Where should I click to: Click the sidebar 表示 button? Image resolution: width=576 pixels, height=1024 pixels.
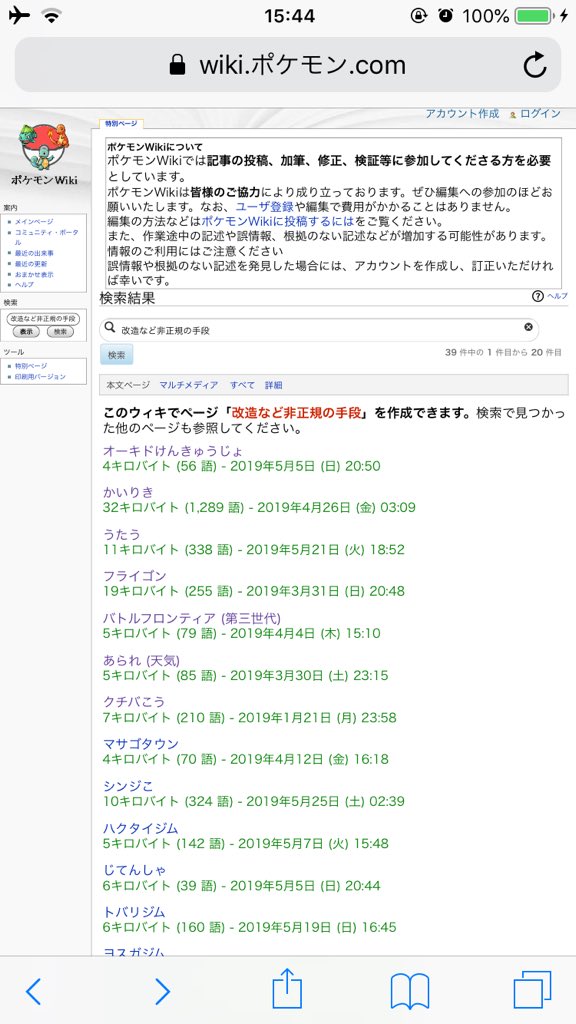pos(26,332)
